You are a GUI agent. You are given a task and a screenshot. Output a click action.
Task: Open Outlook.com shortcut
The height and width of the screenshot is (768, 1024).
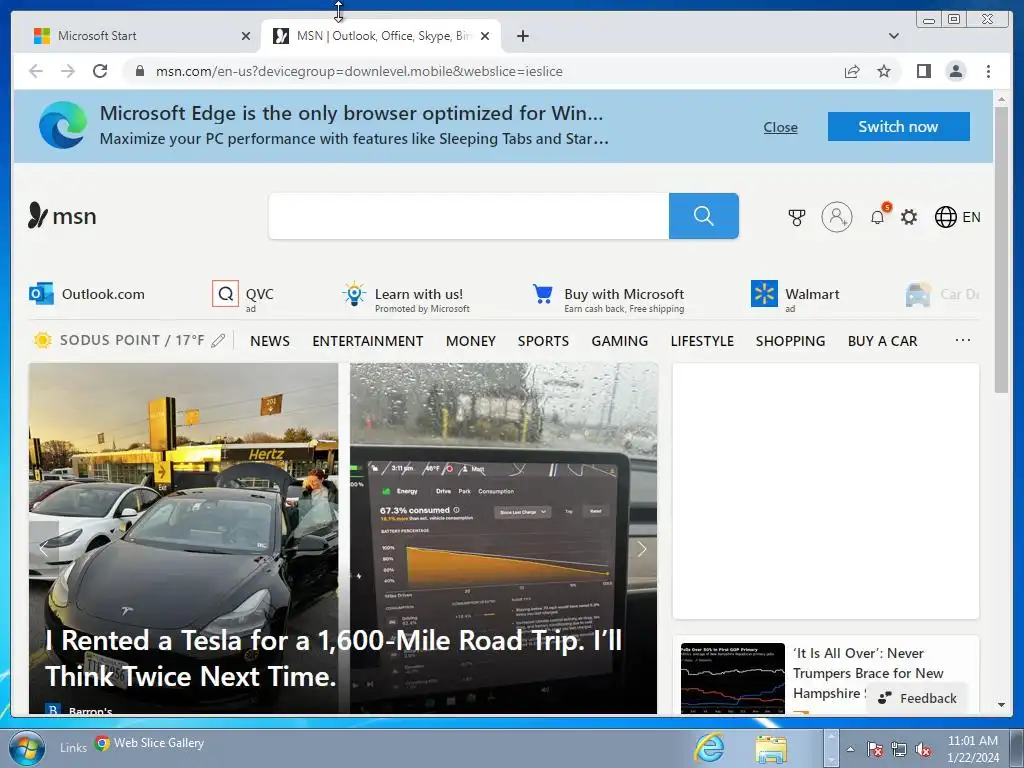coord(88,294)
